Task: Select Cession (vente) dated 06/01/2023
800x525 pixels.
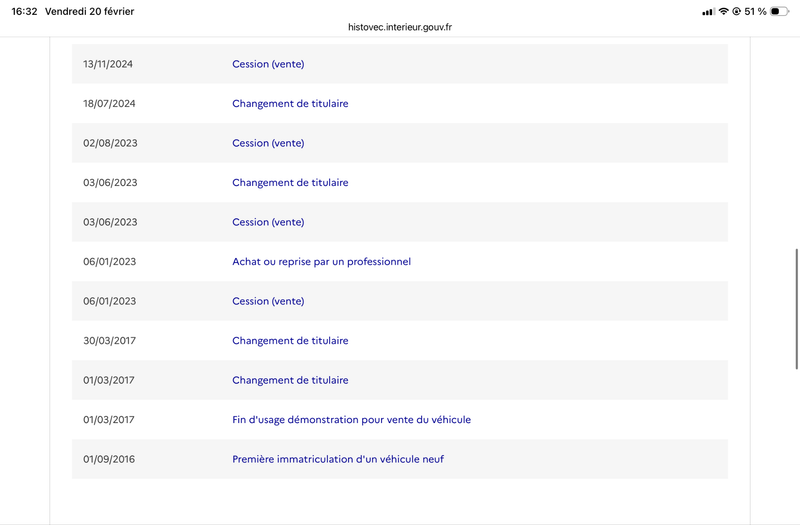Action: [x=268, y=301]
